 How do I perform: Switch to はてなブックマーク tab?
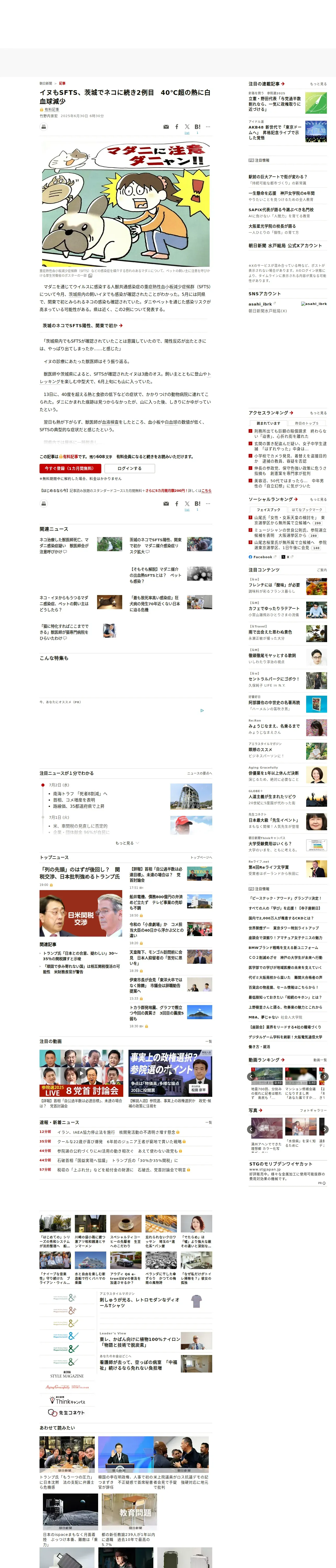click(306, 510)
